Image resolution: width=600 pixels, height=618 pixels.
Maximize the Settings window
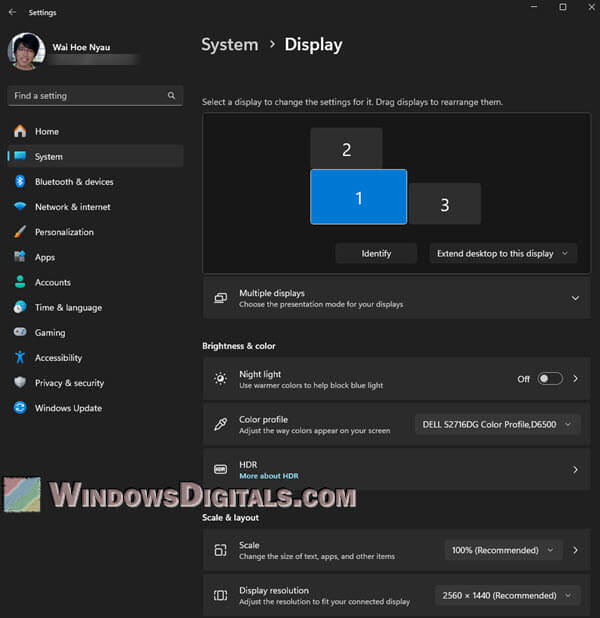tap(563, 7)
